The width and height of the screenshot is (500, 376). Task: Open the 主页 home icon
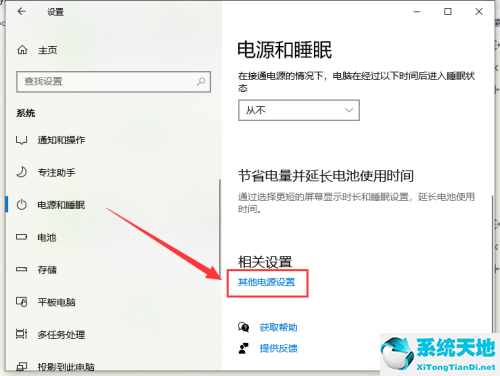(22, 50)
